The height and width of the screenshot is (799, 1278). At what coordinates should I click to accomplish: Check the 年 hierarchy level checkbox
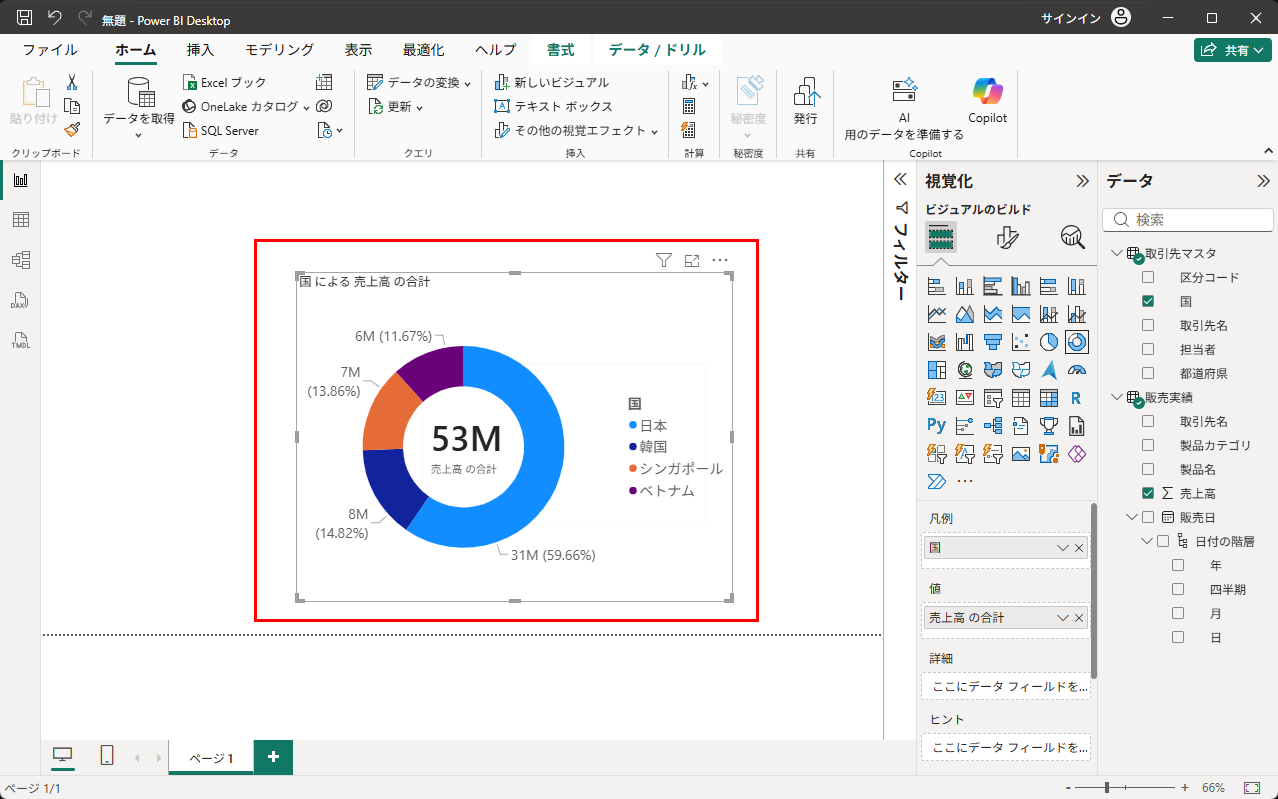(1178, 565)
